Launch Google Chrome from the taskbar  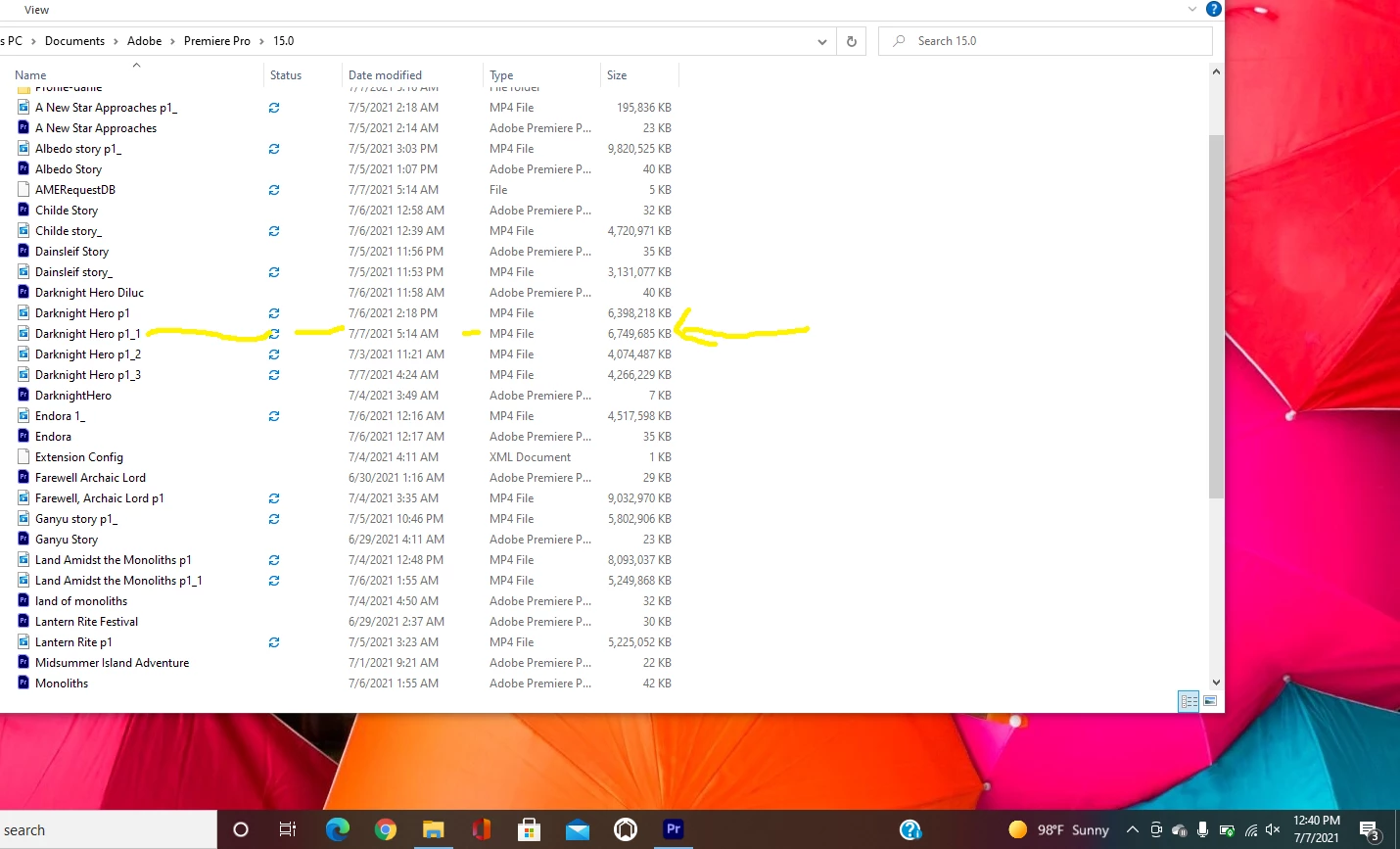tap(386, 829)
